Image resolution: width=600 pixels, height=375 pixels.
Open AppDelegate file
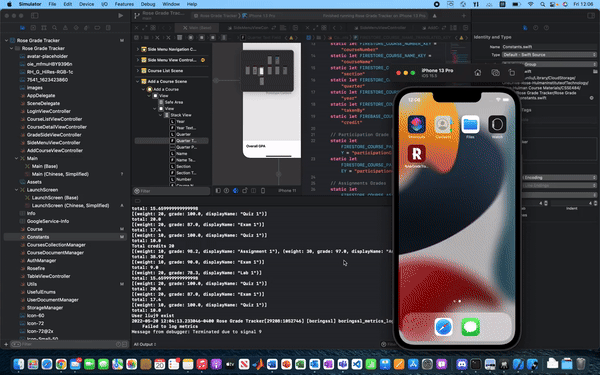[x=41, y=96]
